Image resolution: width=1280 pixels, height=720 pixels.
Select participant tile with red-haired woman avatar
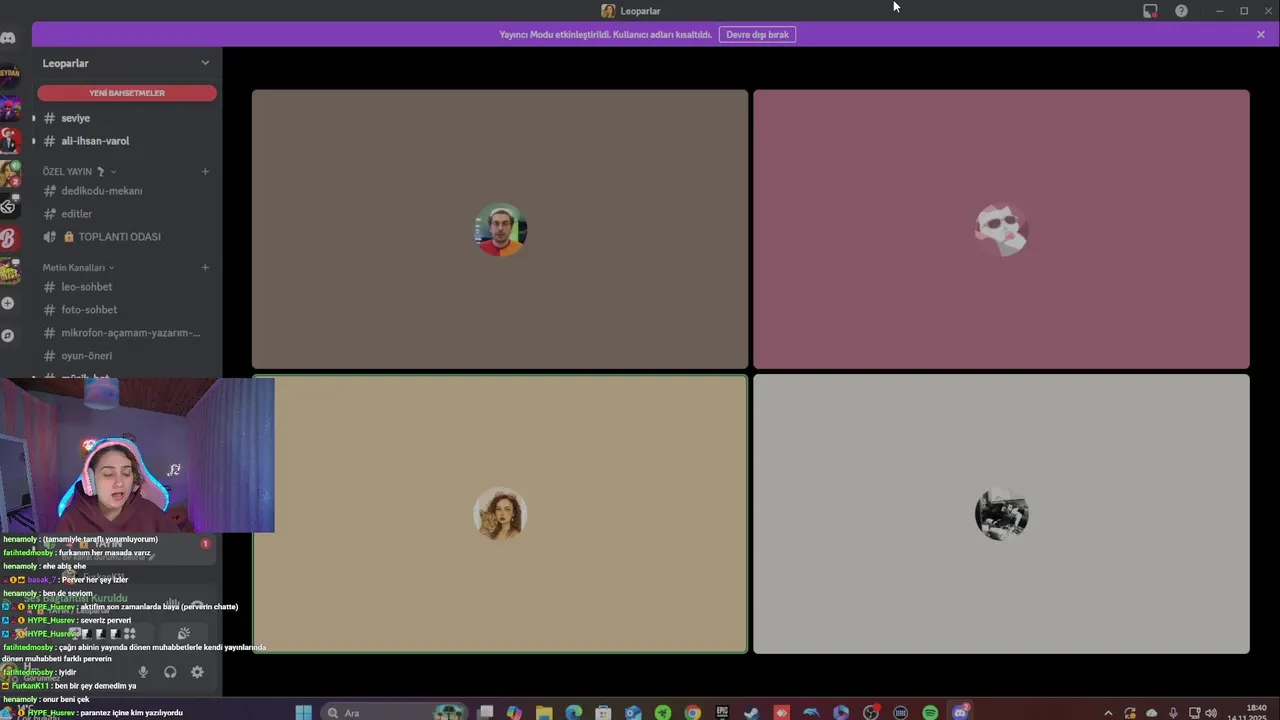500,514
